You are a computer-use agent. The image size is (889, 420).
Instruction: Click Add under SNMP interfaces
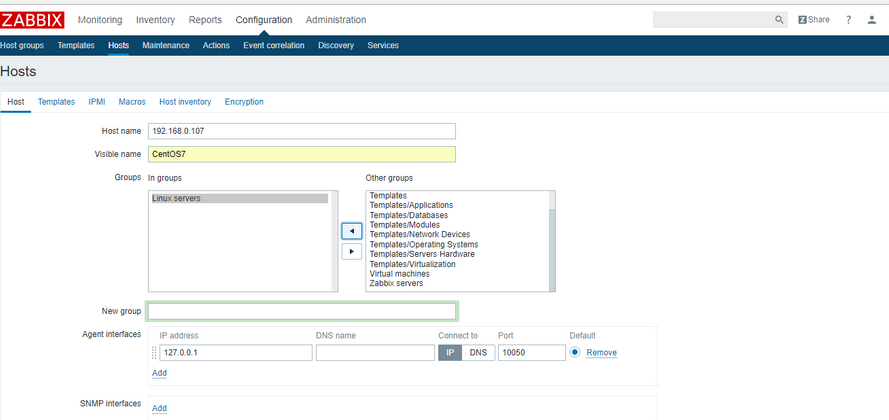[159, 408]
